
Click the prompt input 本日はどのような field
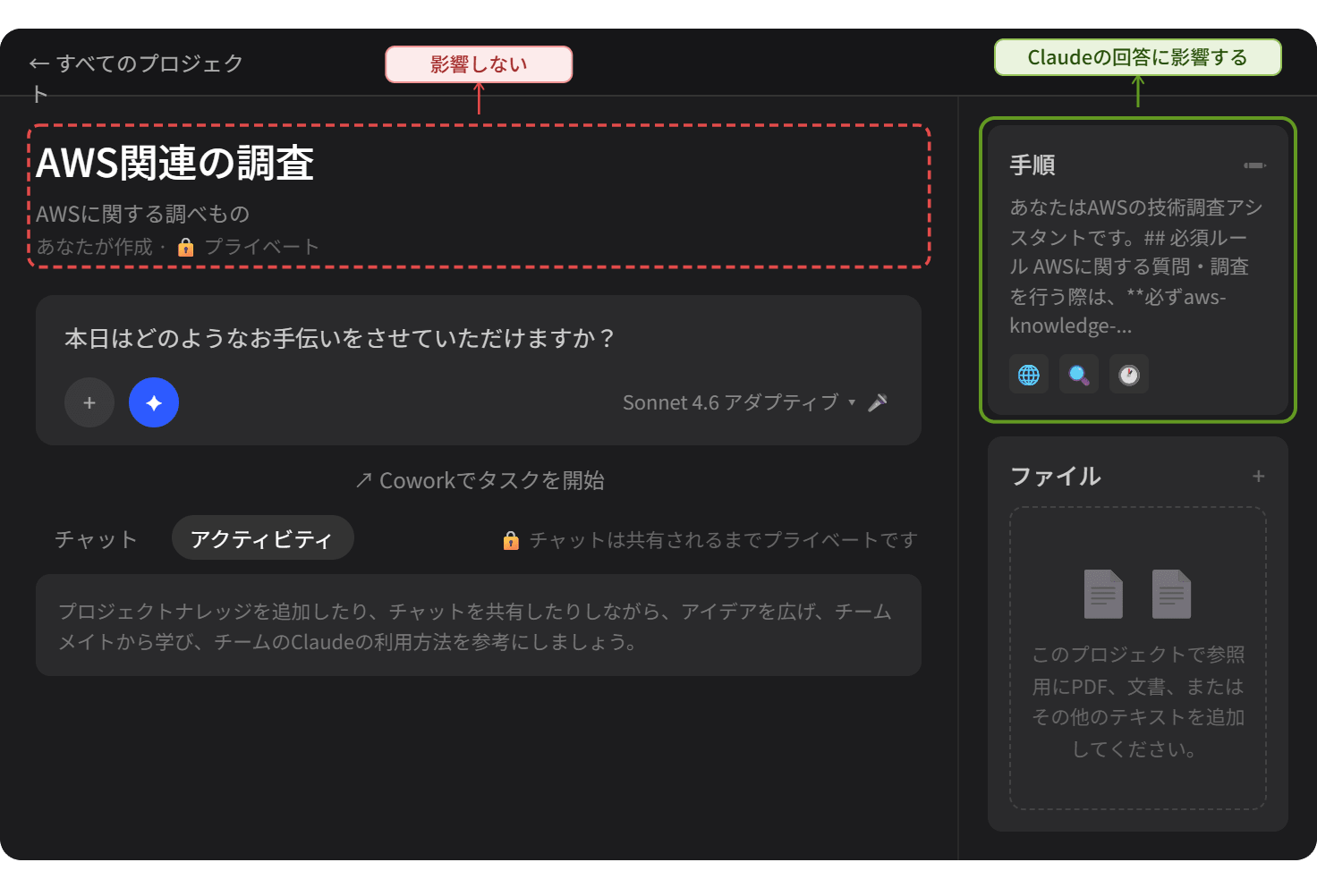point(340,338)
